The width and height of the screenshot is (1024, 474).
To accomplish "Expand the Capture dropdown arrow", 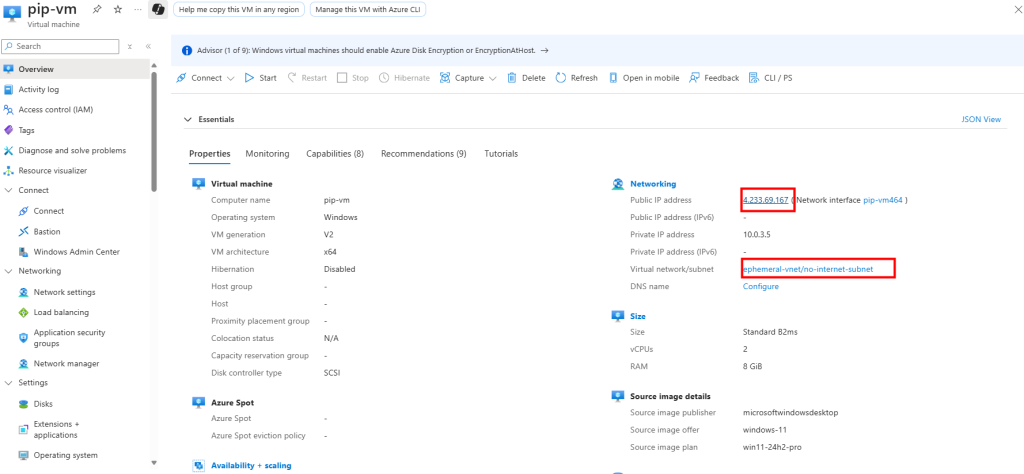I will click(492, 78).
